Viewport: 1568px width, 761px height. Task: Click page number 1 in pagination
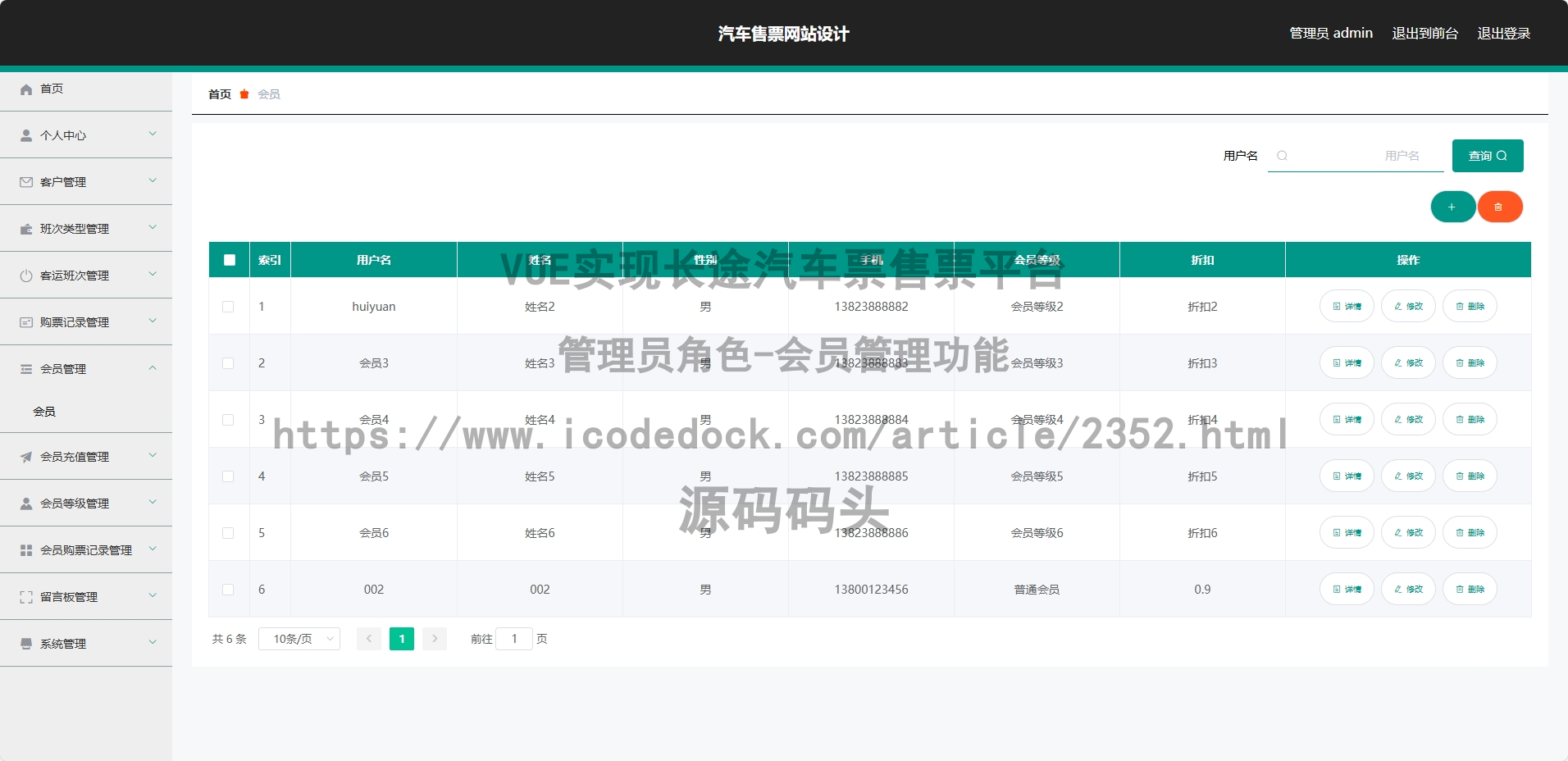(402, 639)
